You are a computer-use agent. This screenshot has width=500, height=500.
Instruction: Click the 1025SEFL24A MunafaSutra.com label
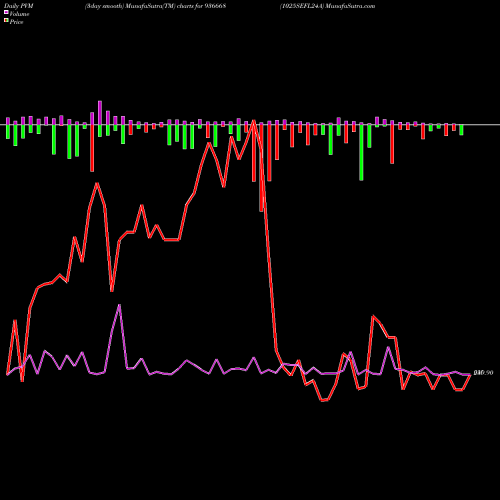pyautogui.click(x=327, y=6)
